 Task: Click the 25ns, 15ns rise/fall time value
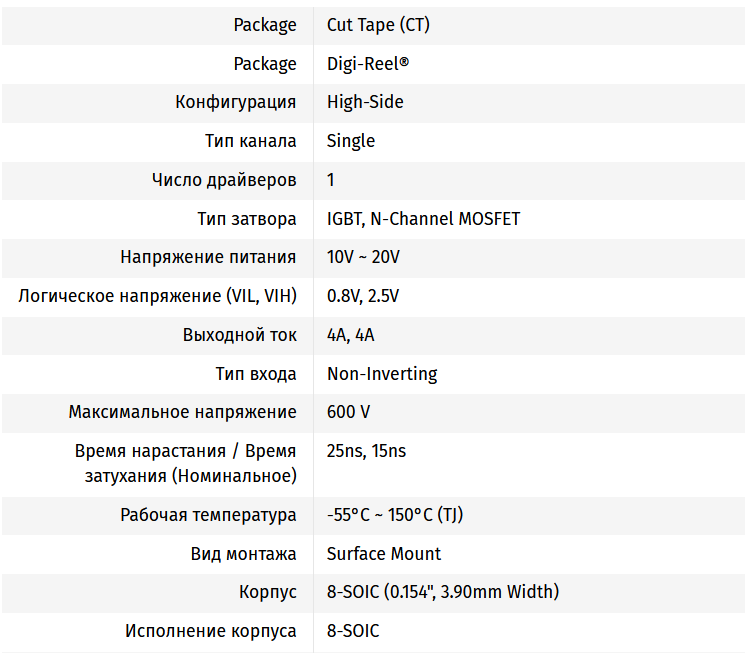(x=366, y=451)
